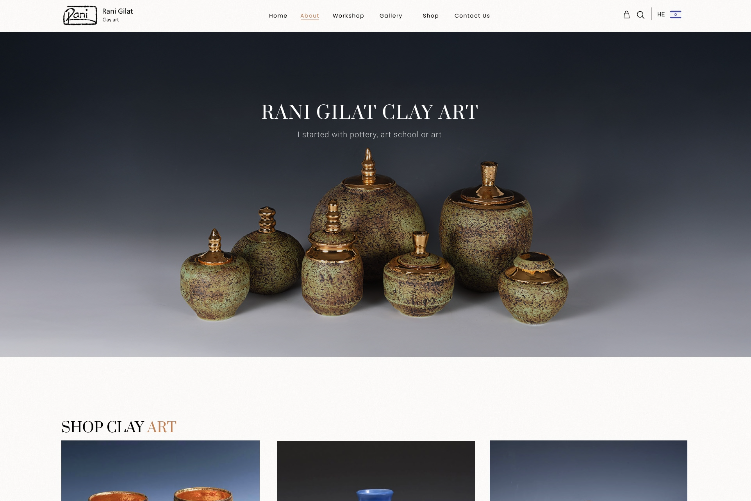Switch the site language to HE
This screenshot has width=751, height=501.
coord(661,15)
